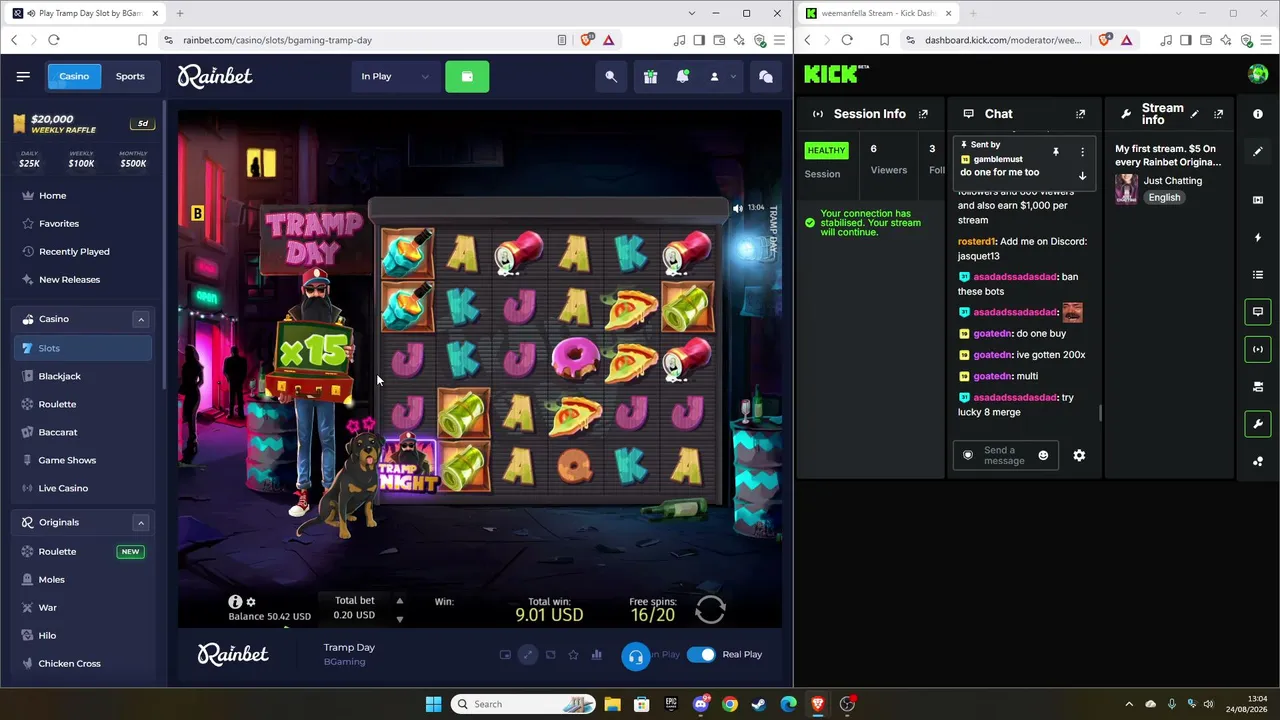This screenshot has width=1280, height=720.
Task: Open Windows Start menu
Action: click(433, 704)
